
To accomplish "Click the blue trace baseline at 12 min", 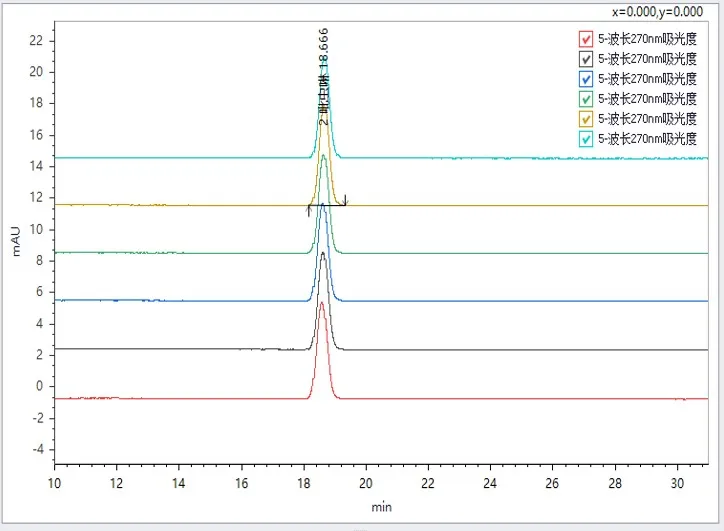I will [x=117, y=300].
